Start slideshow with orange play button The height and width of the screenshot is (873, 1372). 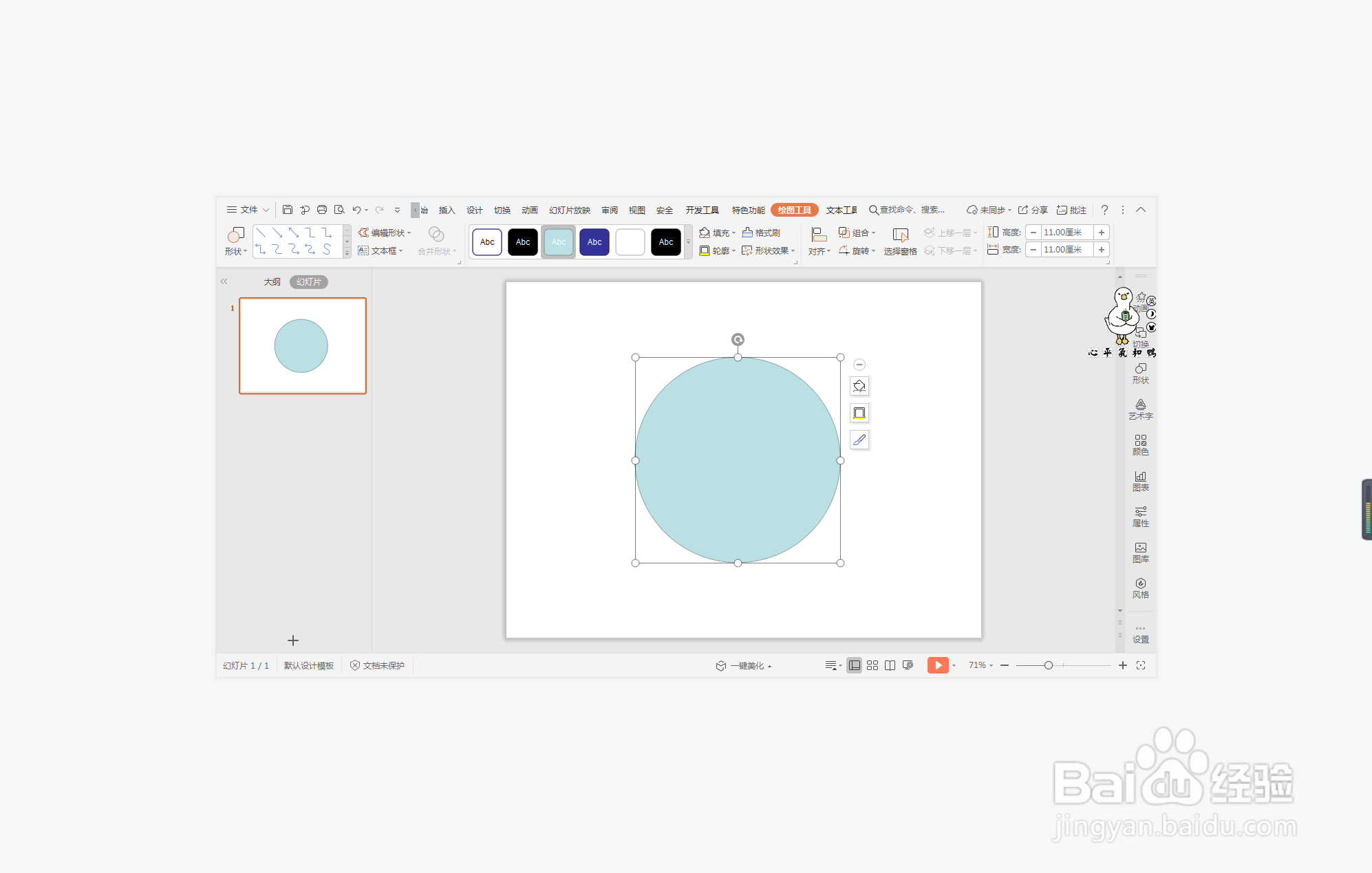pos(937,665)
